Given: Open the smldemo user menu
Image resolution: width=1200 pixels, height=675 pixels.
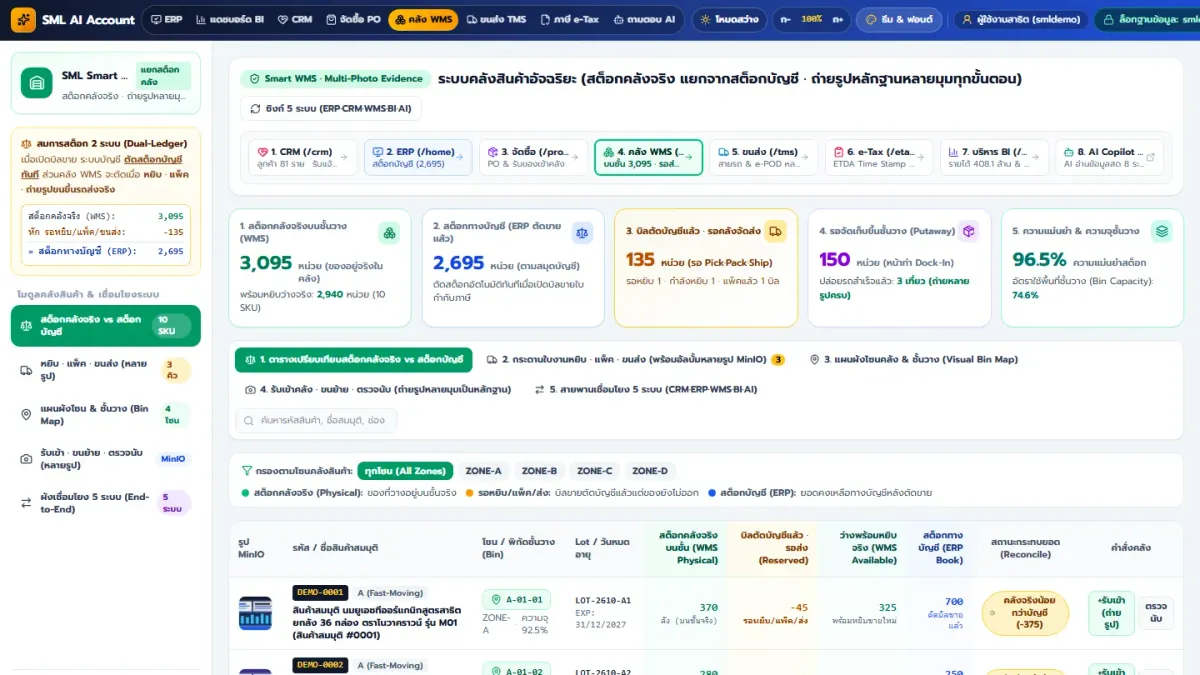Looking at the screenshot, I should [x=1018, y=19].
